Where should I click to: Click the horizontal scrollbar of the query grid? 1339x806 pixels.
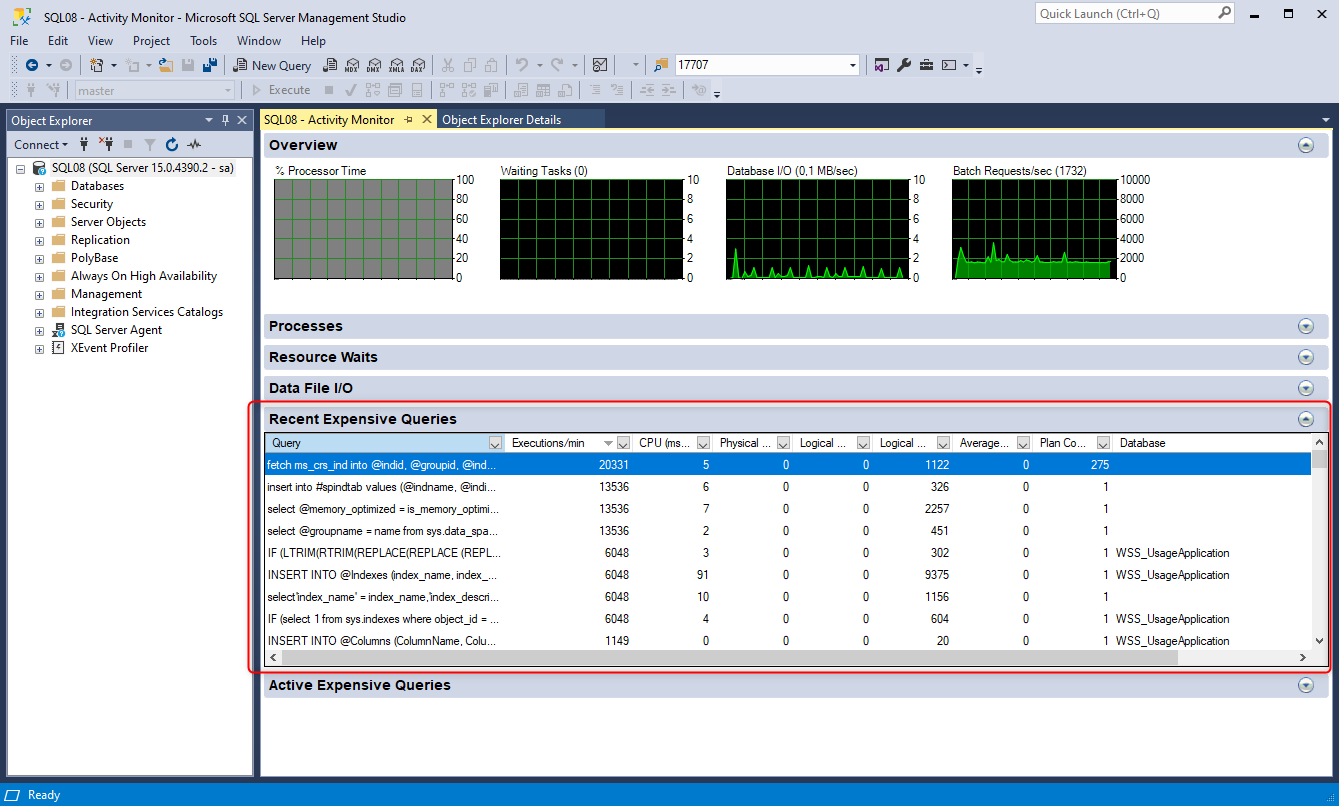click(729, 657)
